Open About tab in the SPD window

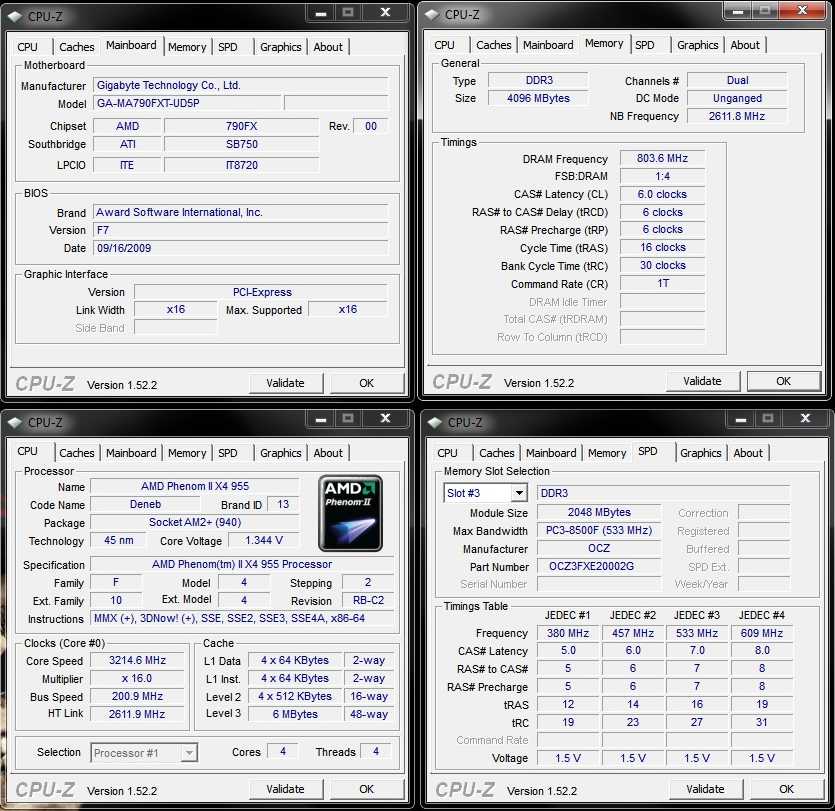748,453
